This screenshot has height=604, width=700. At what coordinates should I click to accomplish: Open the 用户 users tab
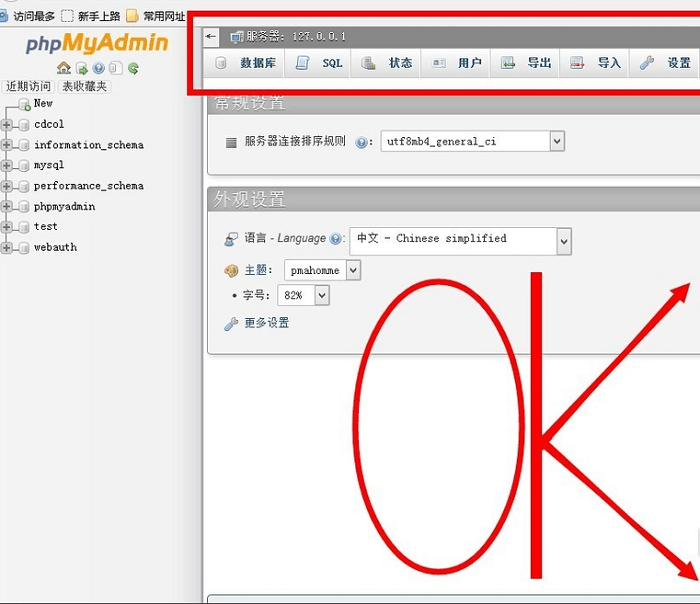point(456,63)
